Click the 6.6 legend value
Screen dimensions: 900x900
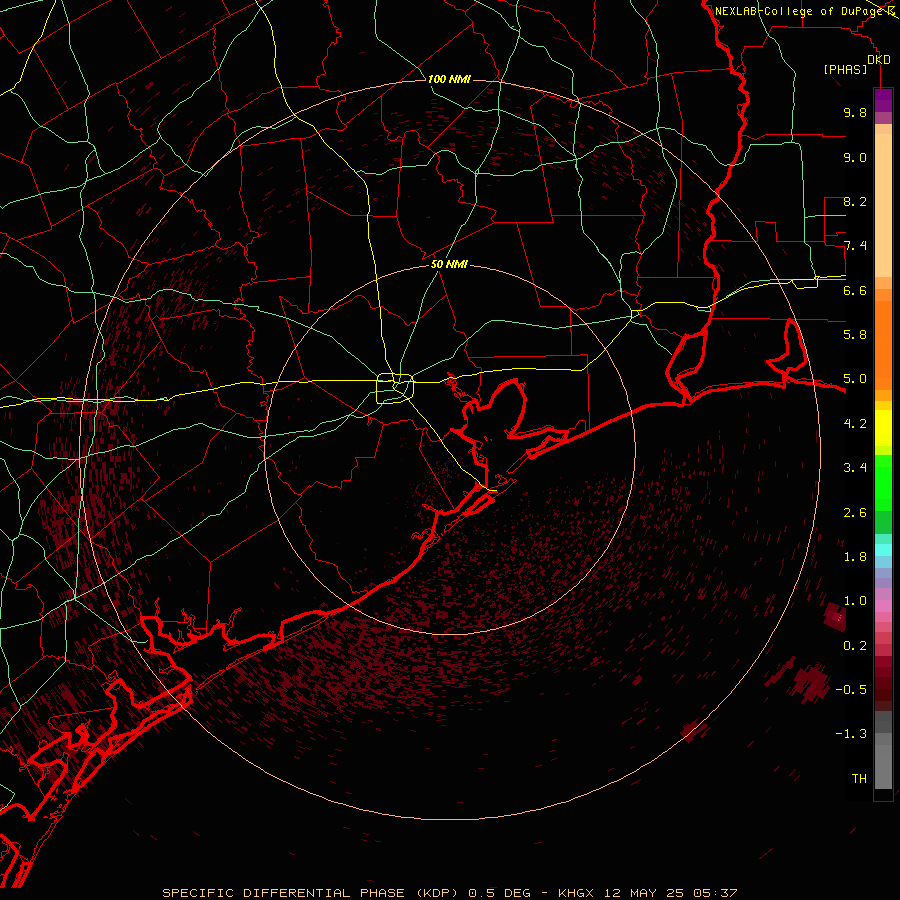click(x=855, y=290)
